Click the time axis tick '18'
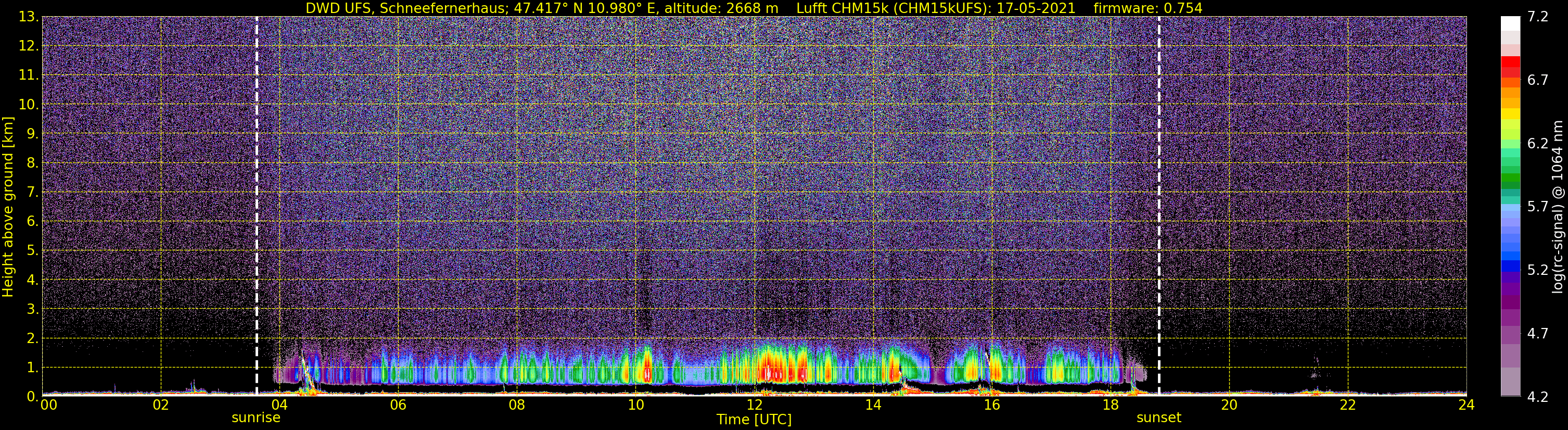 (x=1110, y=406)
